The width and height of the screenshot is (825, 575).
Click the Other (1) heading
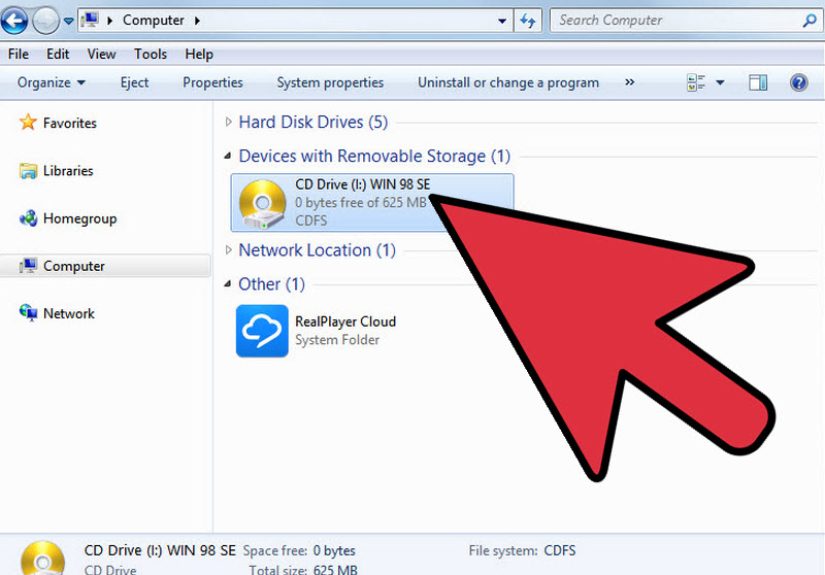(x=271, y=284)
